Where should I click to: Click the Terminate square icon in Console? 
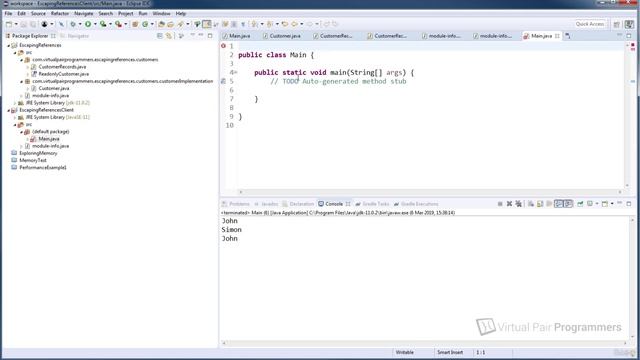[x=500, y=204]
